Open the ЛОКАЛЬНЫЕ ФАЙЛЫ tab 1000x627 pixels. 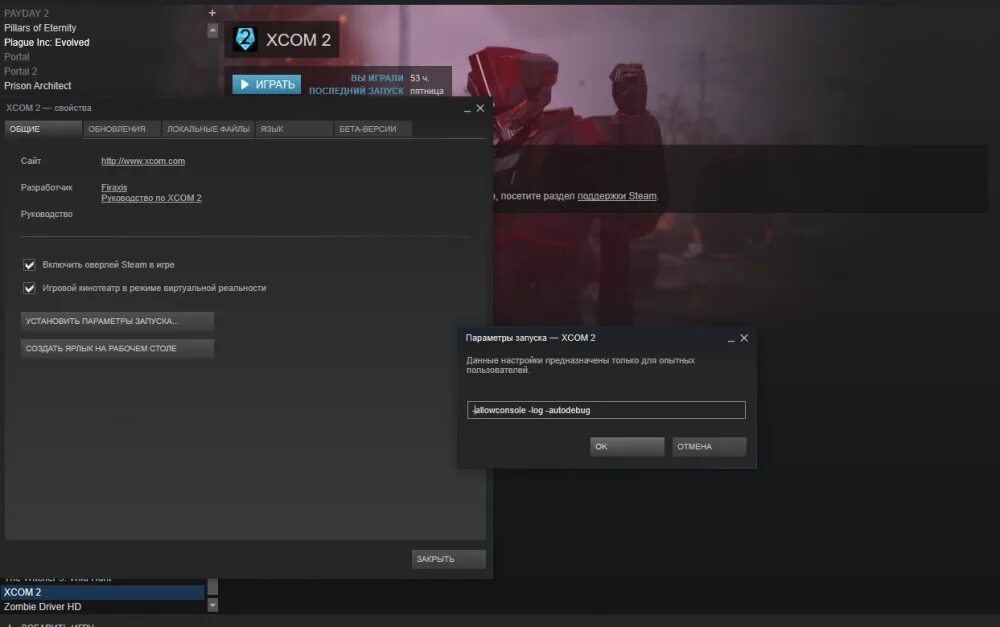[208, 129]
